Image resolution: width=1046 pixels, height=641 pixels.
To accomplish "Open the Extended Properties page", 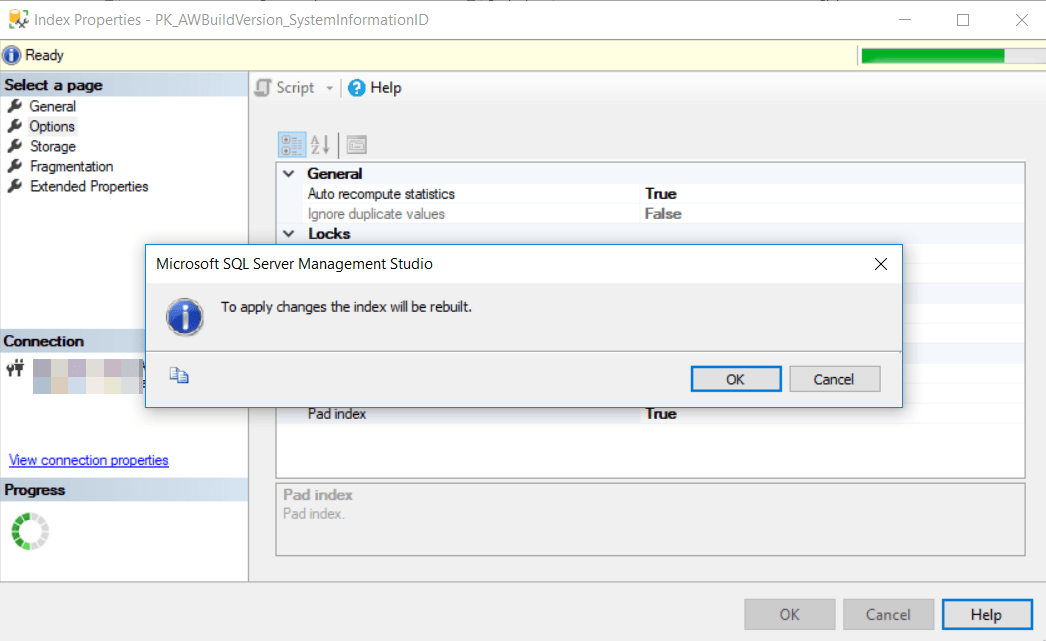I will coord(87,186).
